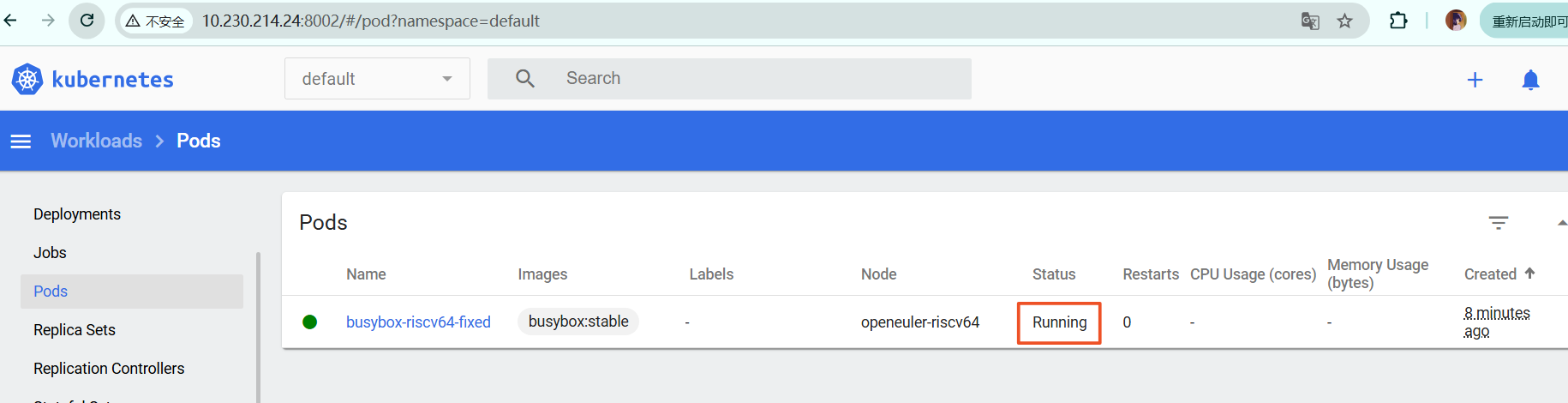Select Deployments in sidebar
Viewport: 1568px width, 403px height.
(77, 214)
